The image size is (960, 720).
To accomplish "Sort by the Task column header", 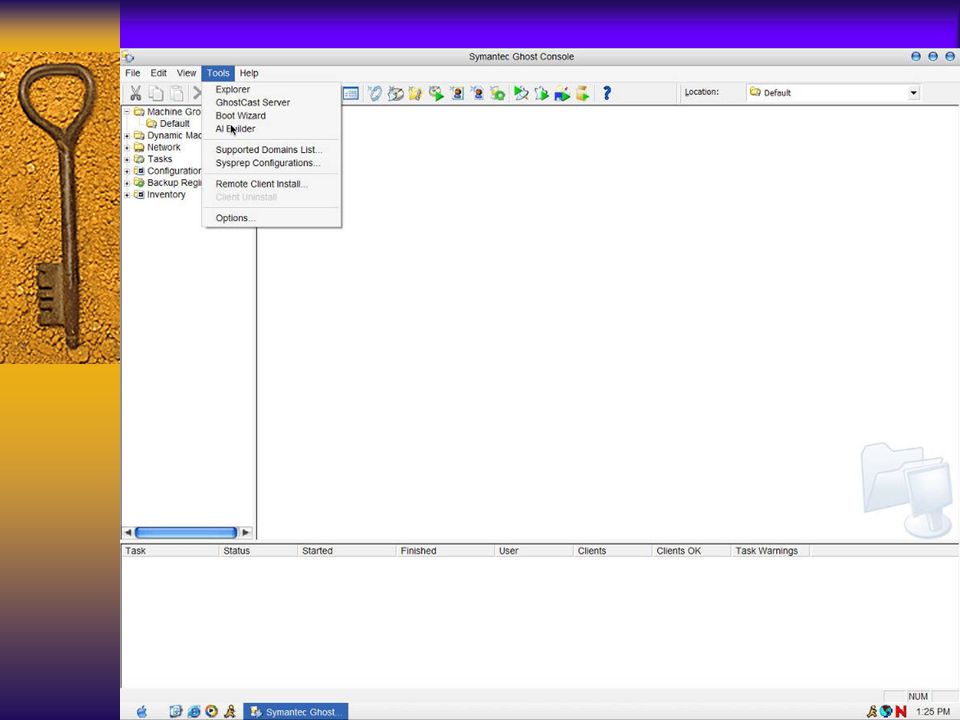I will 170,550.
